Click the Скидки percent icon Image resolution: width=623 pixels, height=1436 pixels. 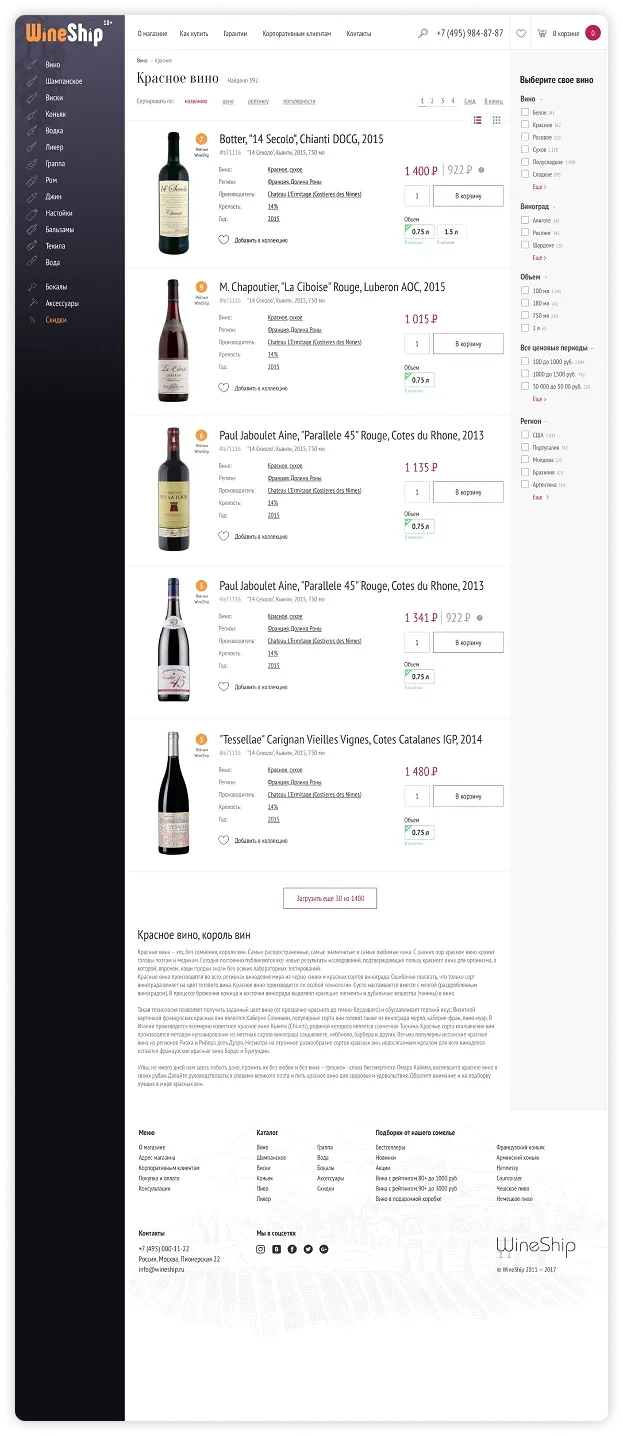[x=34, y=320]
